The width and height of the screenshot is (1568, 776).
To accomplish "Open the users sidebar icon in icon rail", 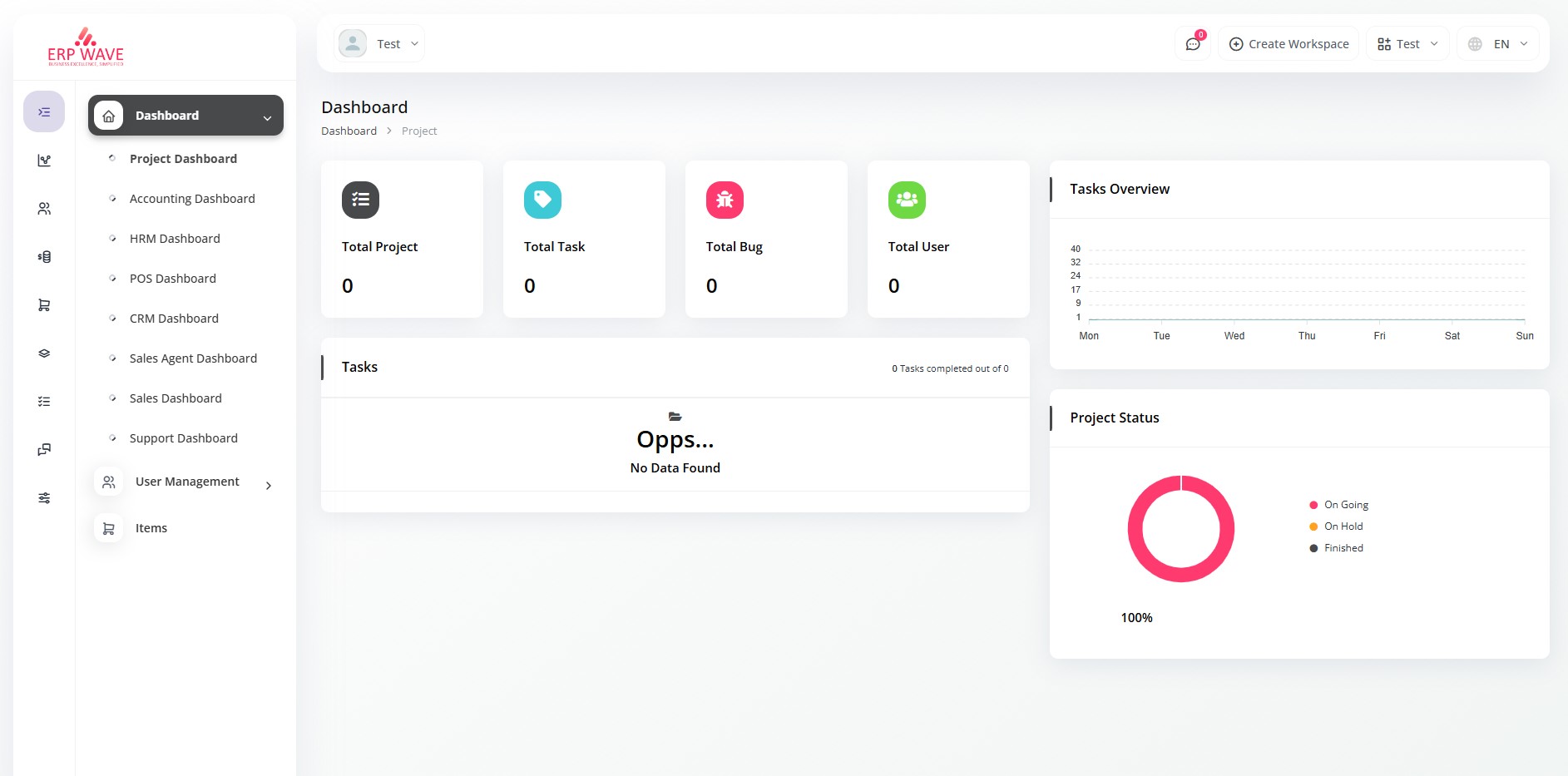I will [x=44, y=209].
